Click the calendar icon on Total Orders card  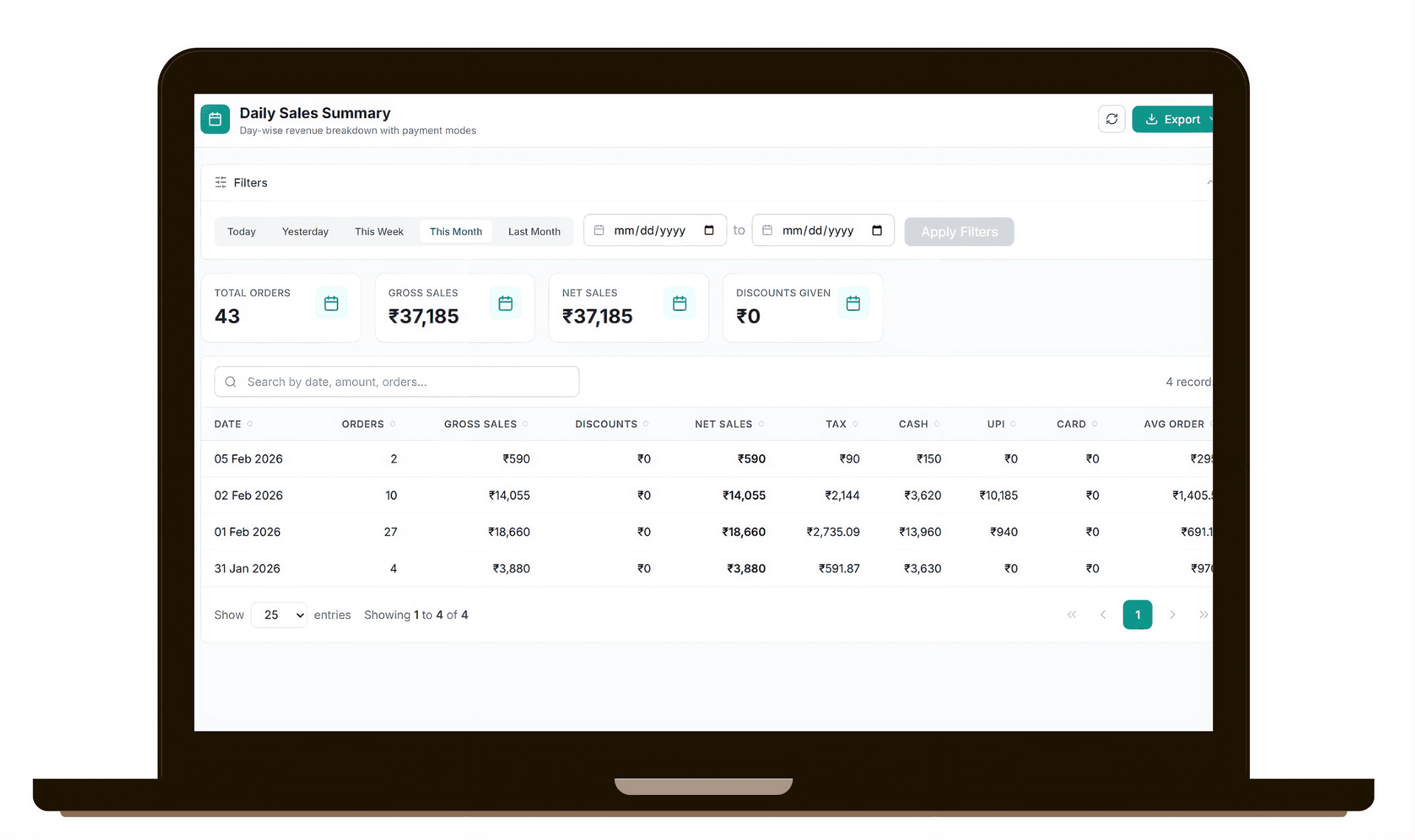[x=331, y=302]
